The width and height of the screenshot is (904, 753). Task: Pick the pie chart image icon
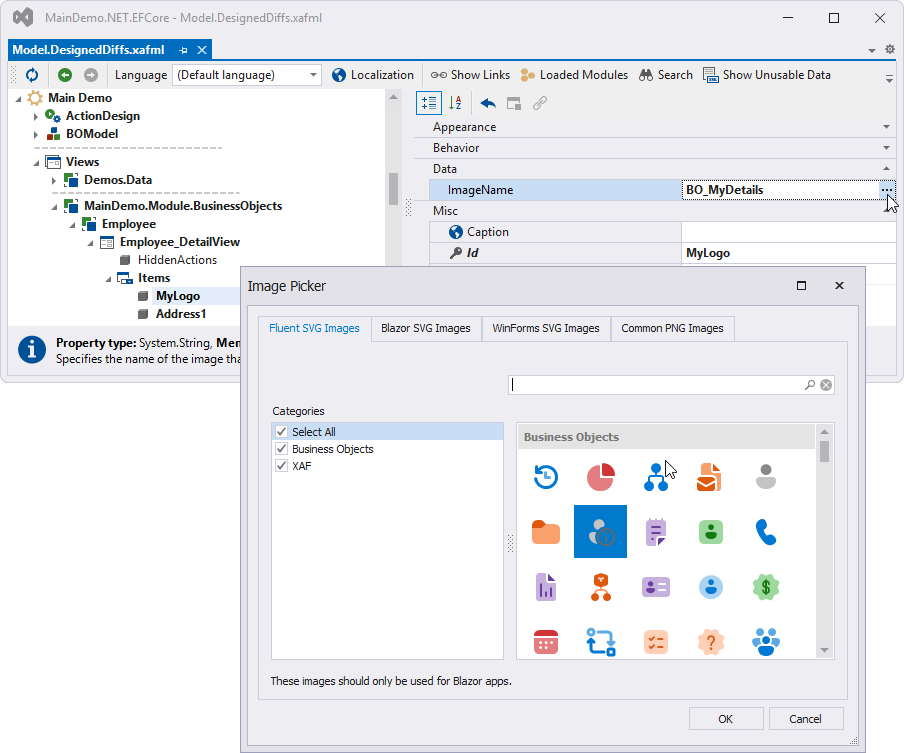(600, 477)
